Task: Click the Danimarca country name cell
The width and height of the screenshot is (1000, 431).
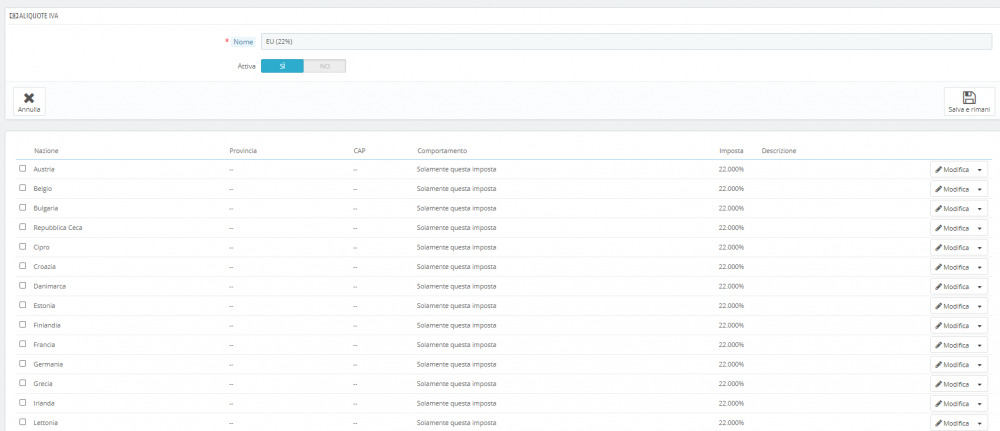Action: coord(50,286)
